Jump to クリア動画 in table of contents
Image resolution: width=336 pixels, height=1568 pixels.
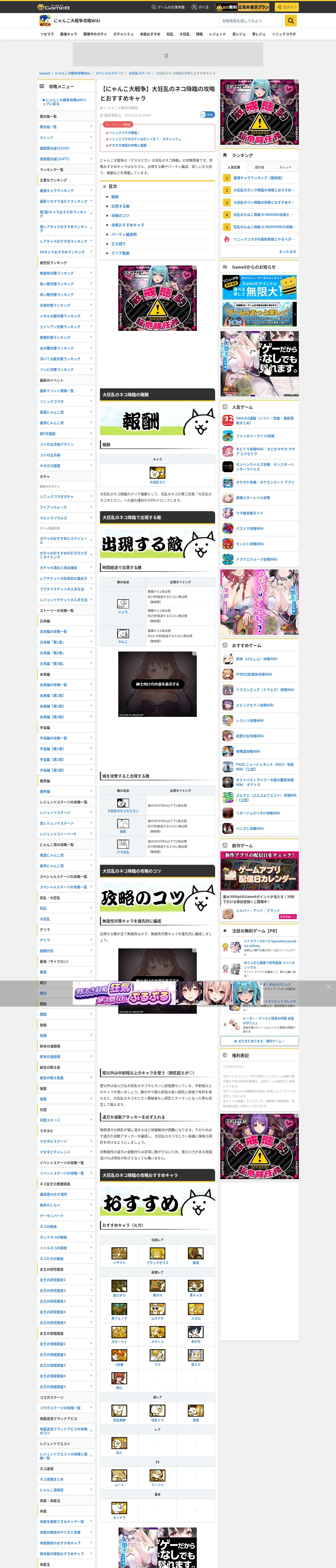[x=120, y=253]
